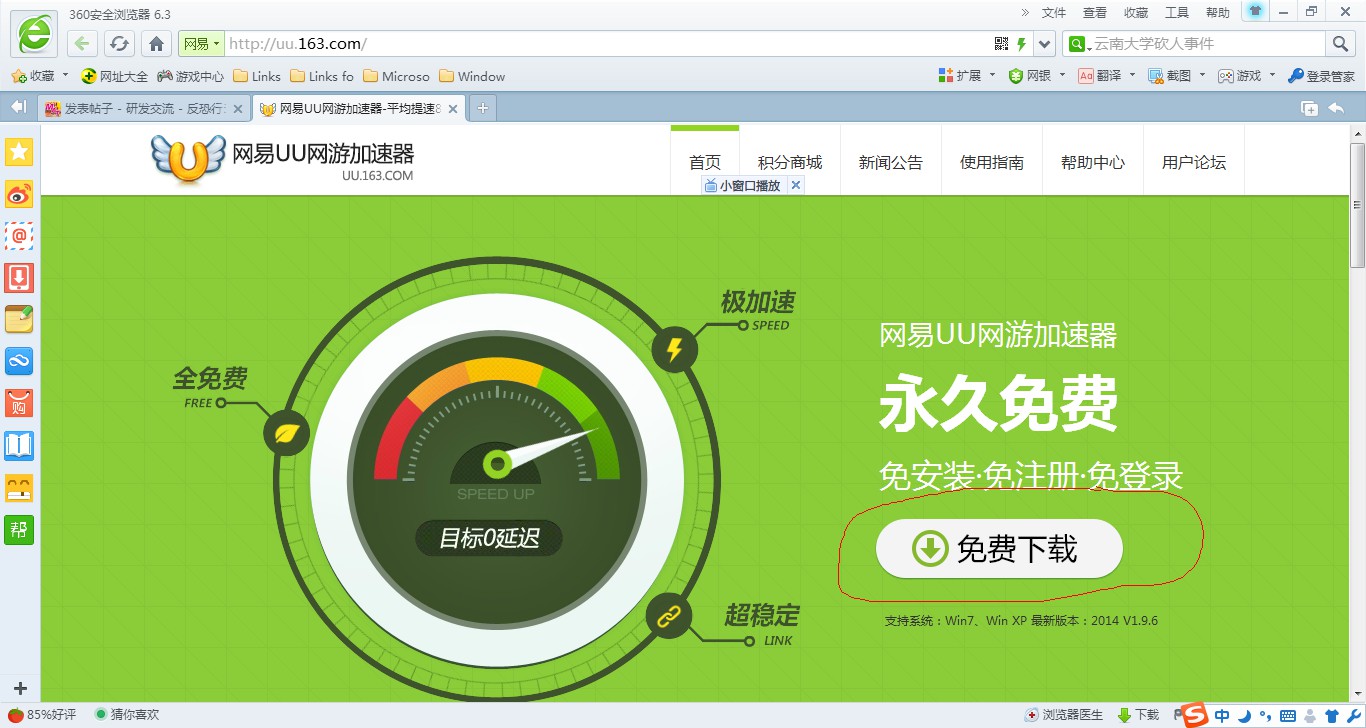The image size is (1366, 728).
Task: Close the 发表帖子 tab
Action: [x=238, y=109]
